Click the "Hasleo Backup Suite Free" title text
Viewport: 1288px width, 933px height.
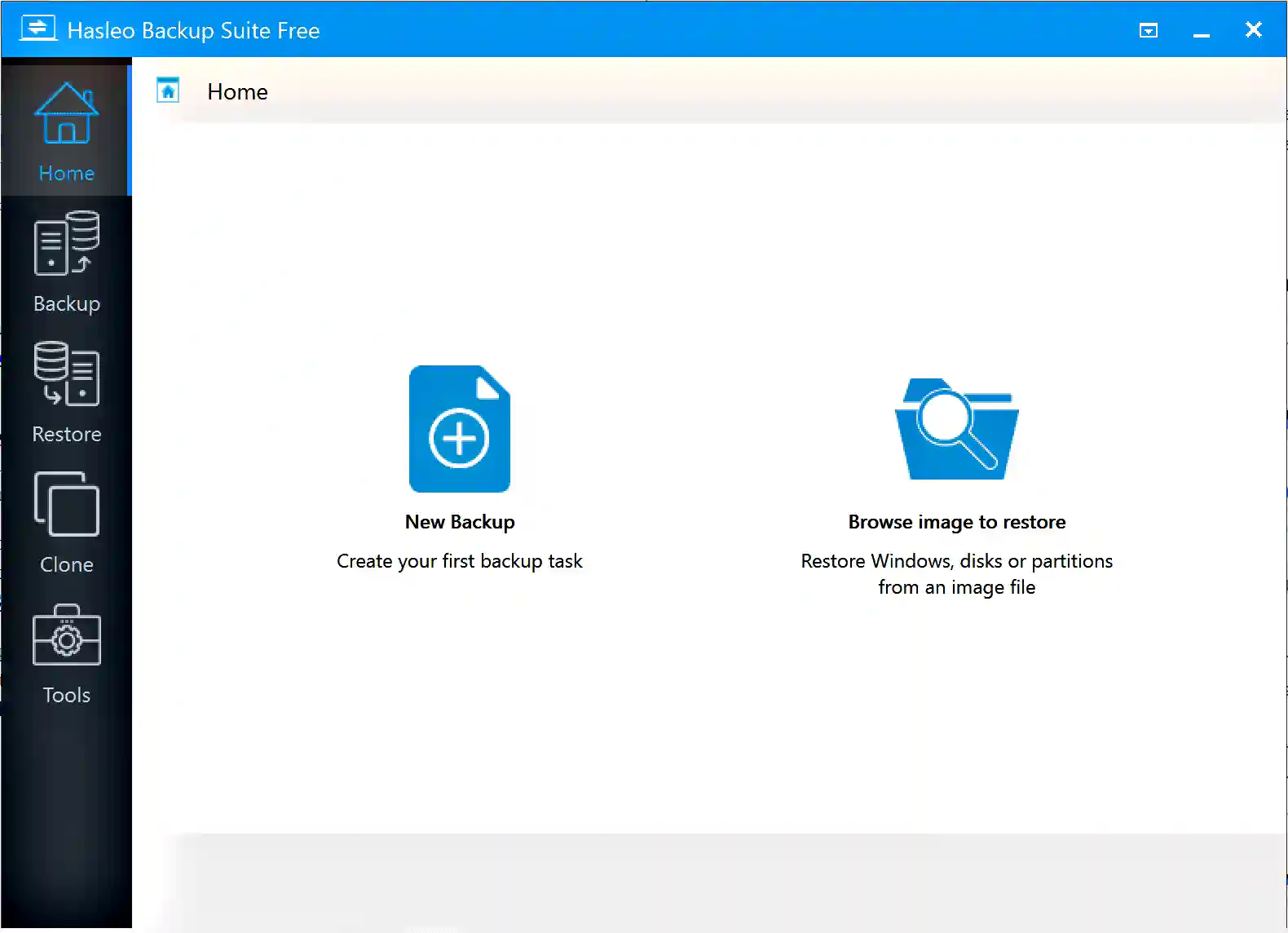coord(193,30)
